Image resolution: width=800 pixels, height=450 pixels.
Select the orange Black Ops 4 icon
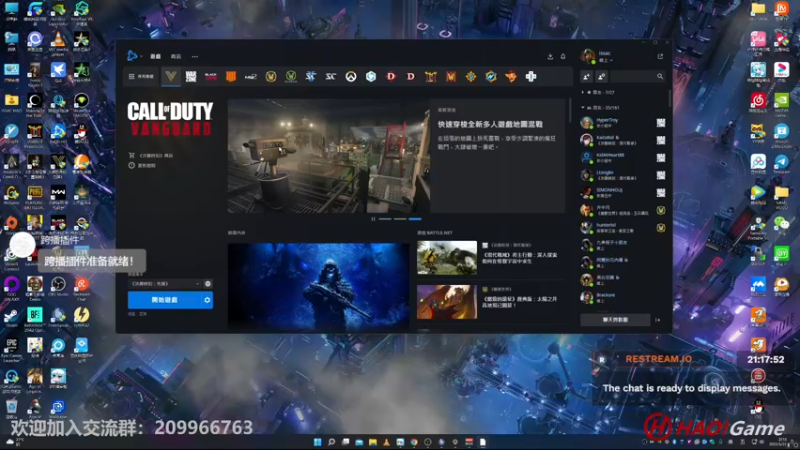point(231,77)
